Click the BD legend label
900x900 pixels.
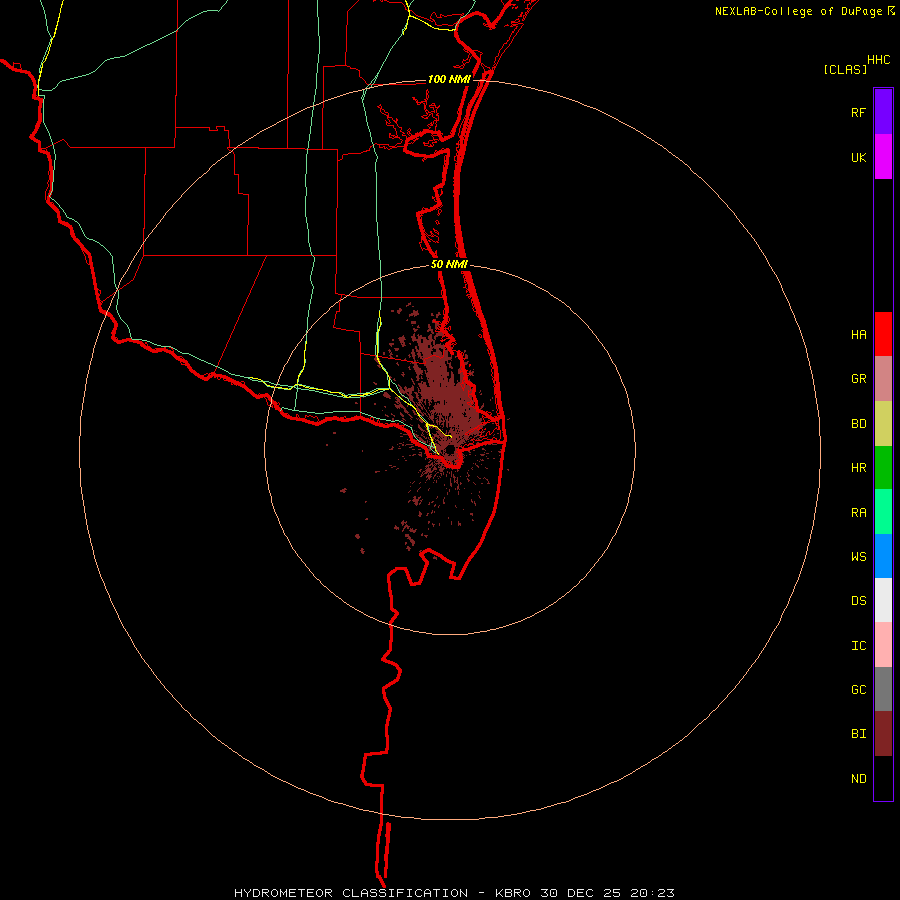click(x=858, y=424)
